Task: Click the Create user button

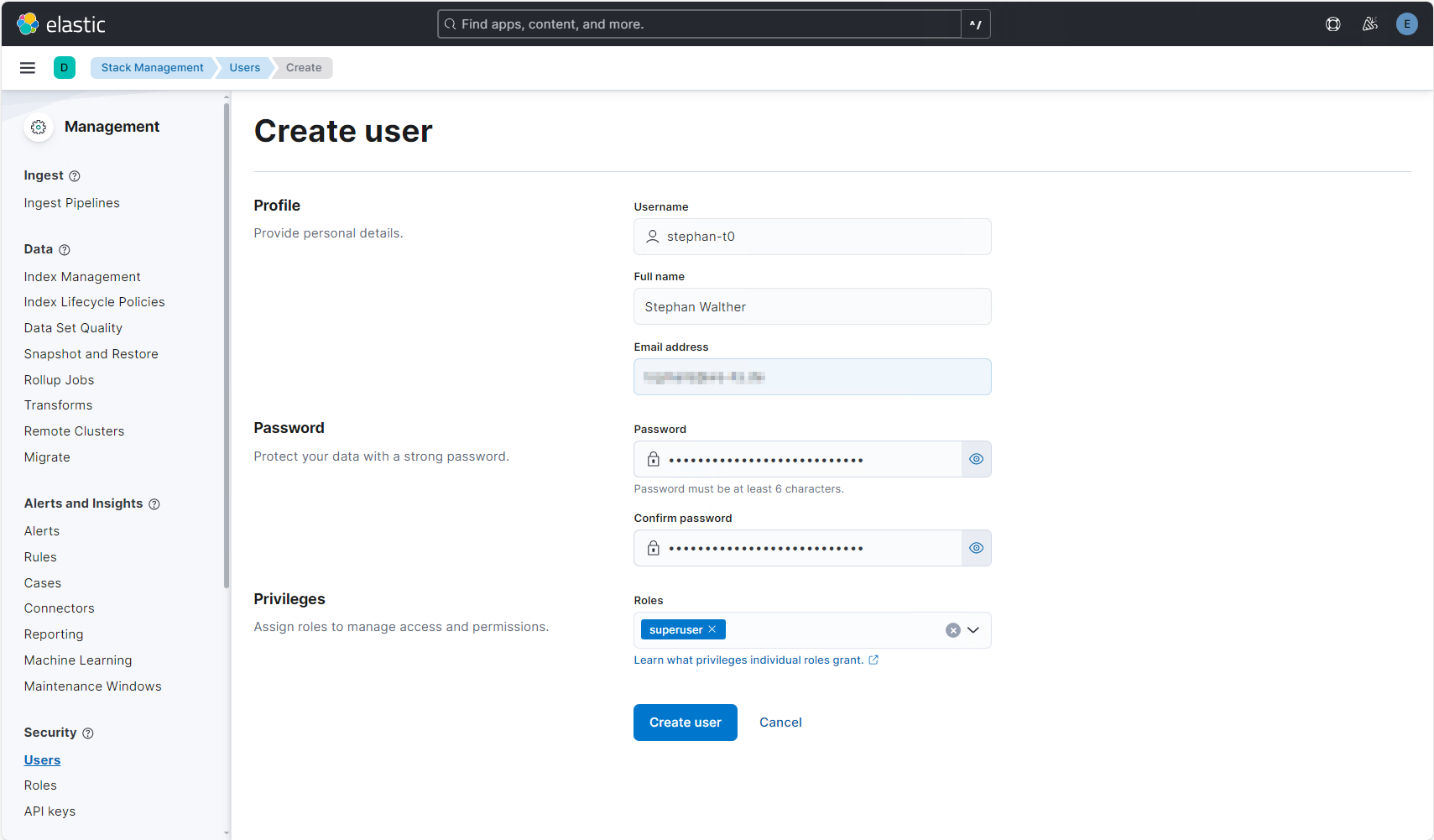Action: (686, 723)
